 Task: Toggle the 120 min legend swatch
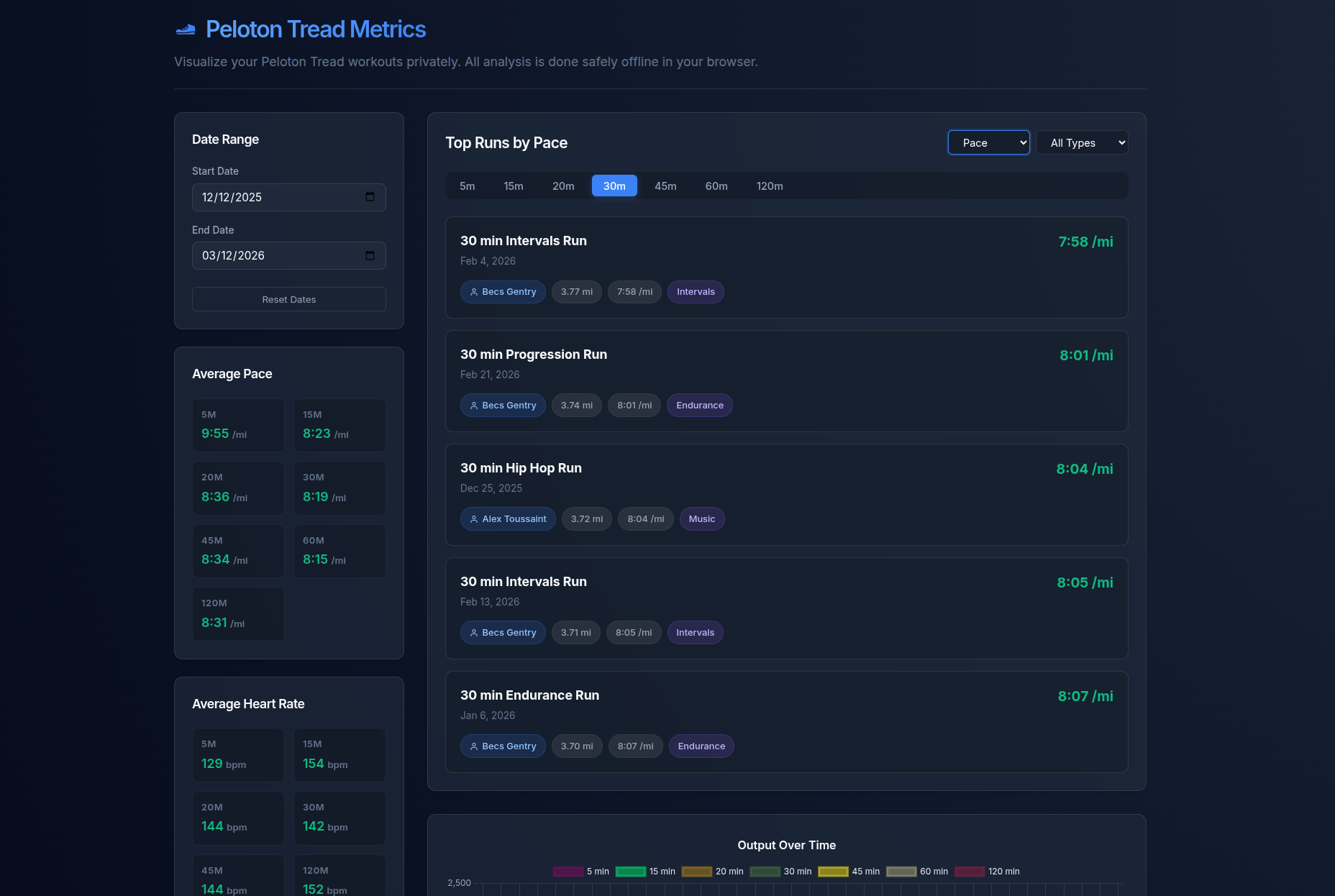click(x=970, y=872)
